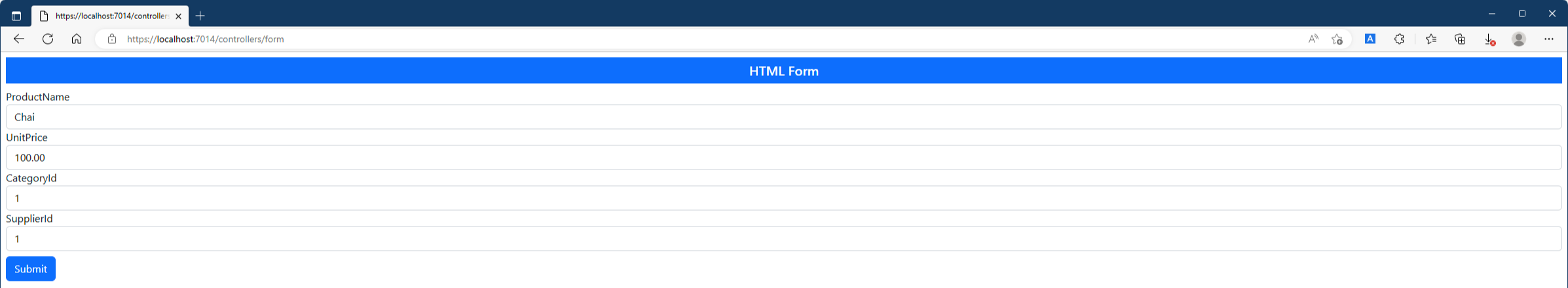Focus the ProductName field containing Chai
Image resolution: width=1568 pixels, height=288 pixels.
point(784,117)
